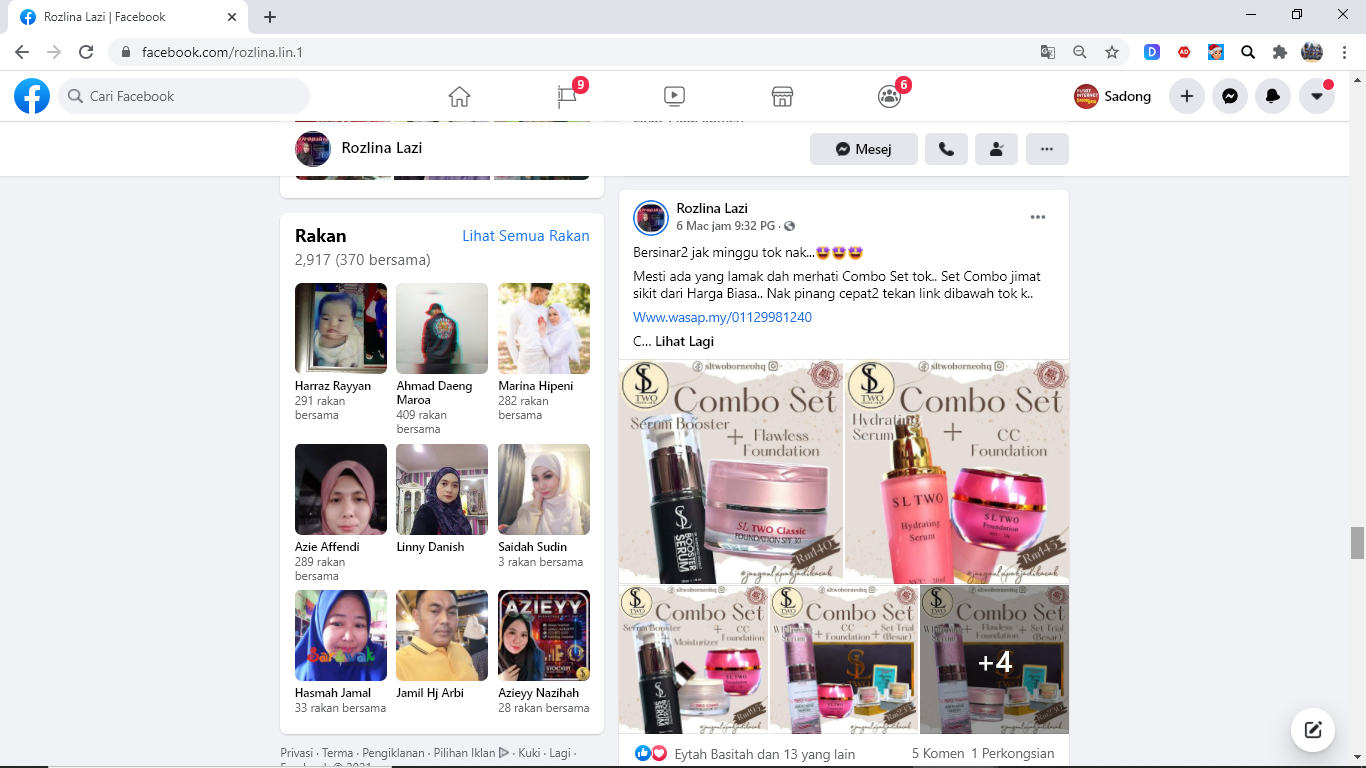Expand post with Lihat Lagi
1366x768 pixels.
(x=684, y=341)
